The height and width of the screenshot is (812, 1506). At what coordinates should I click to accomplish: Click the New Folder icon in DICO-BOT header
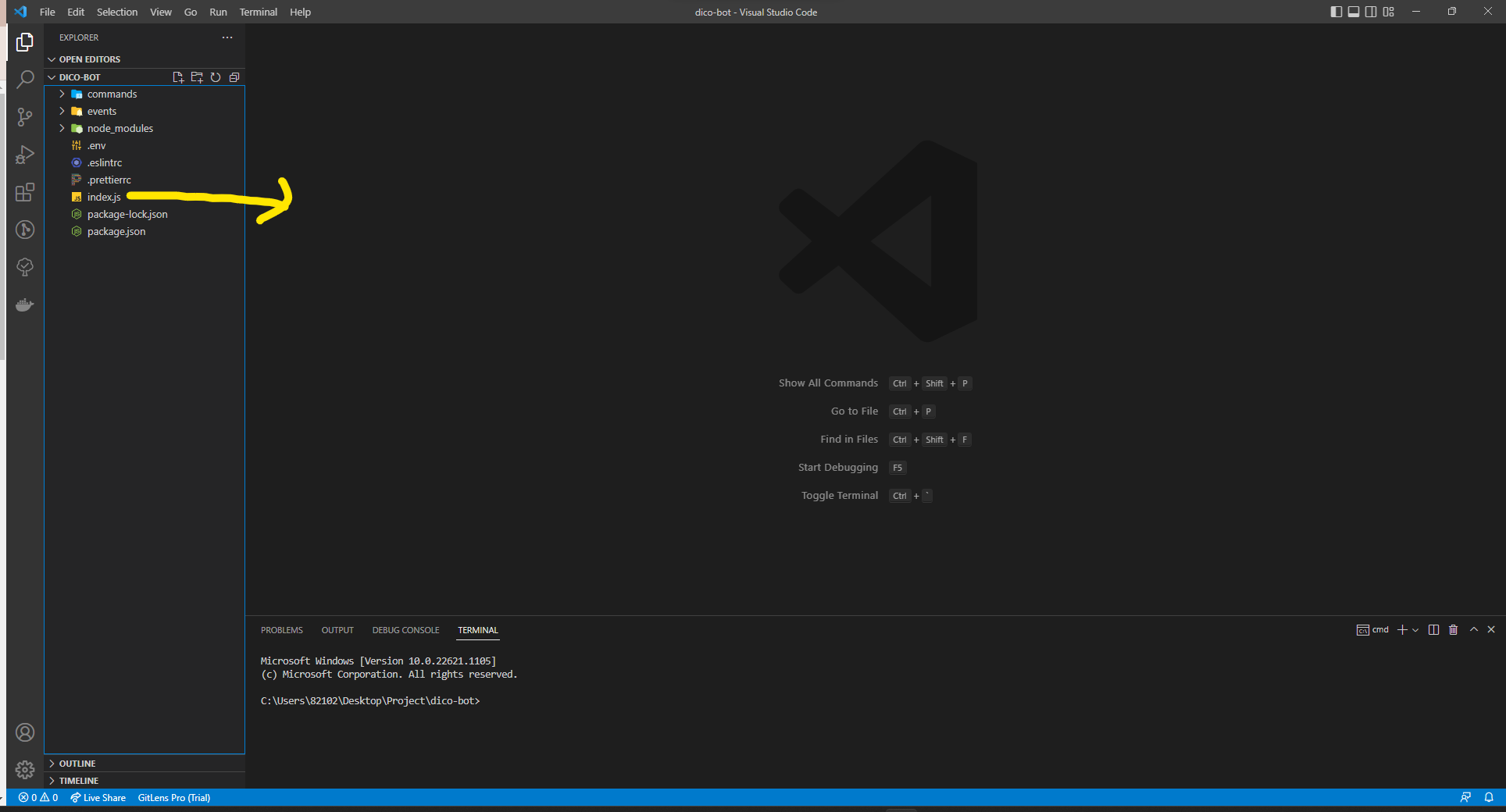pos(197,77)
